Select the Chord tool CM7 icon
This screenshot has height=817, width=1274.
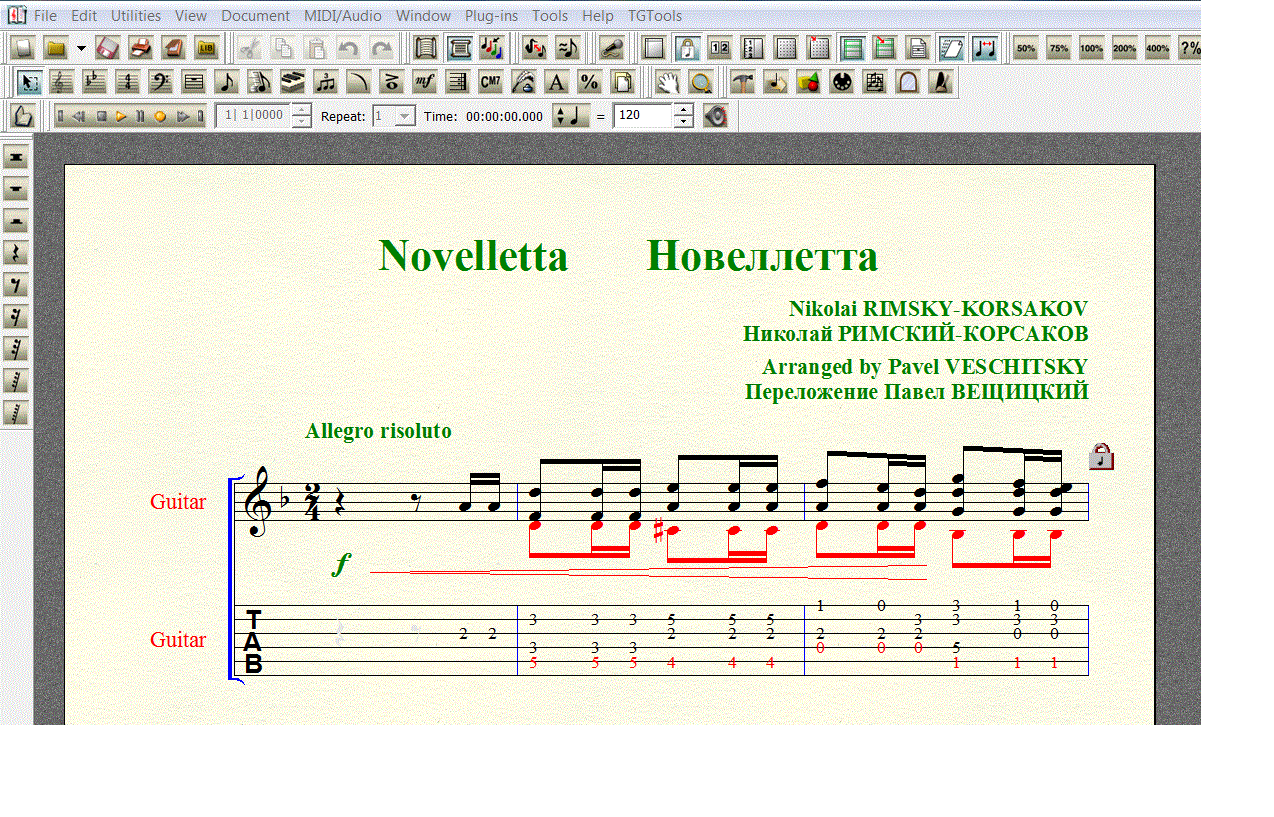pyautogui.click(x=491, y=81)
